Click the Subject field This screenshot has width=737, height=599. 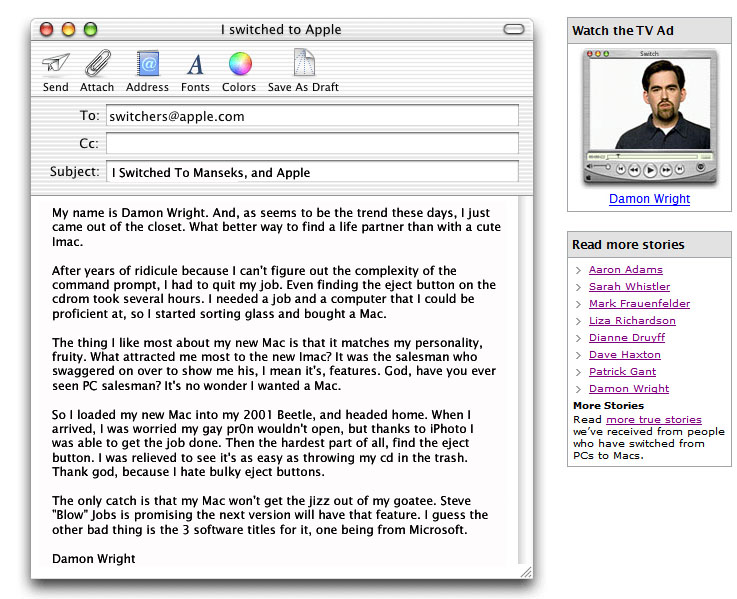(313, 172)
